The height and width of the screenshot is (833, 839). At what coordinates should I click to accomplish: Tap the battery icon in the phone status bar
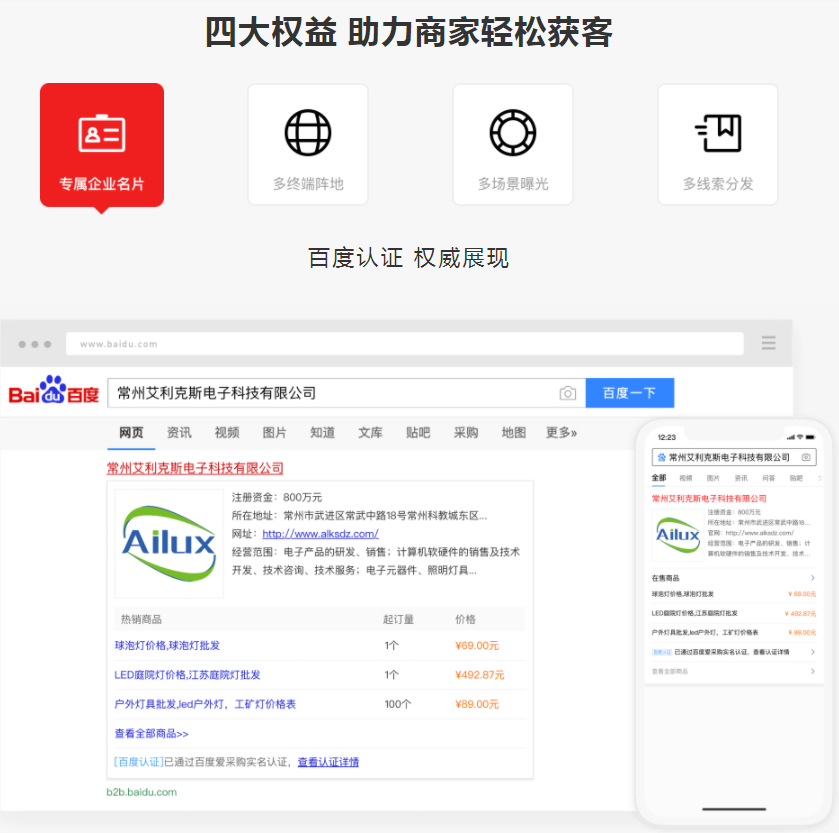pyautogui.click(x=810, y=437)
